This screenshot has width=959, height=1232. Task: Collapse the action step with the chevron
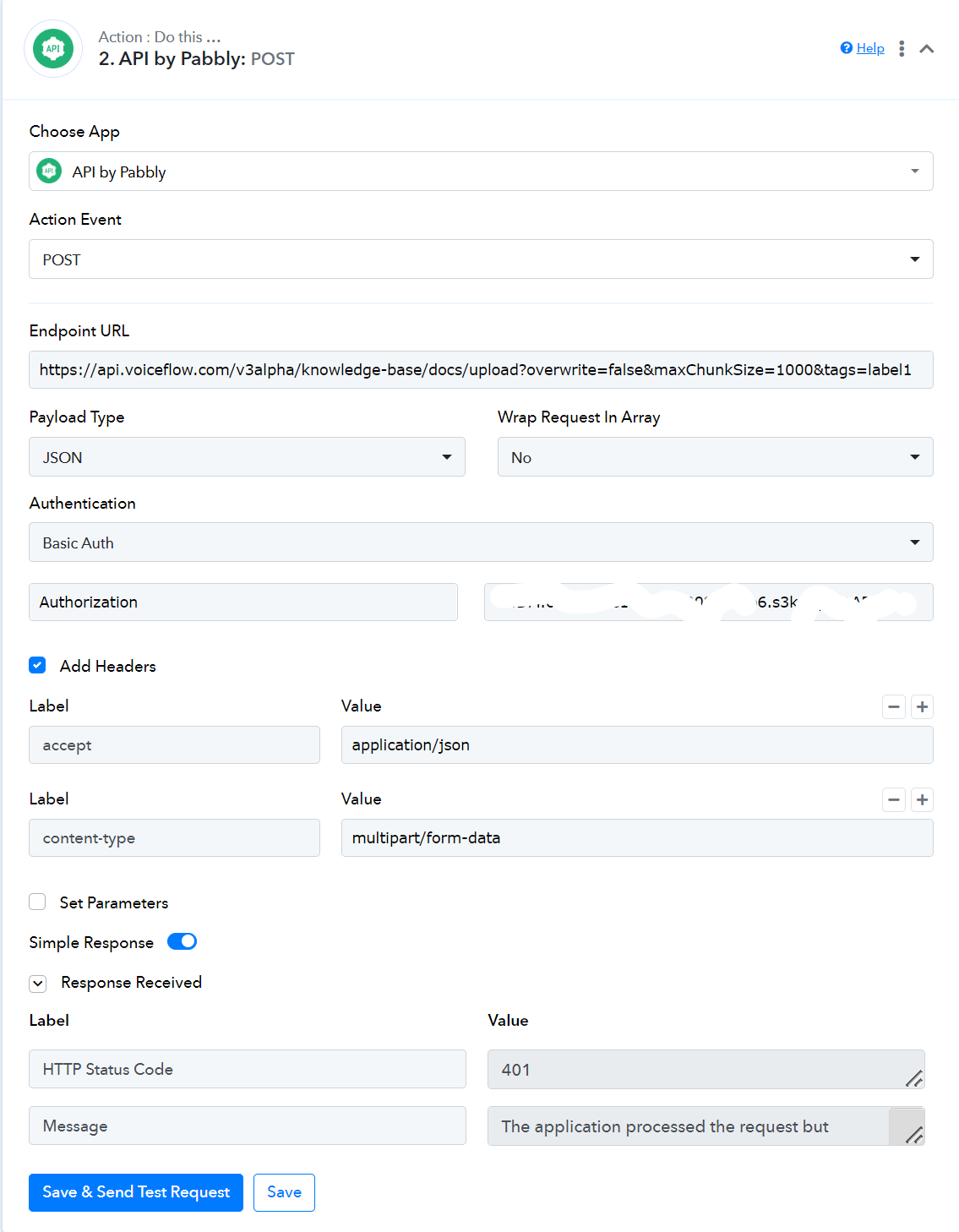[x=927, y=48]
